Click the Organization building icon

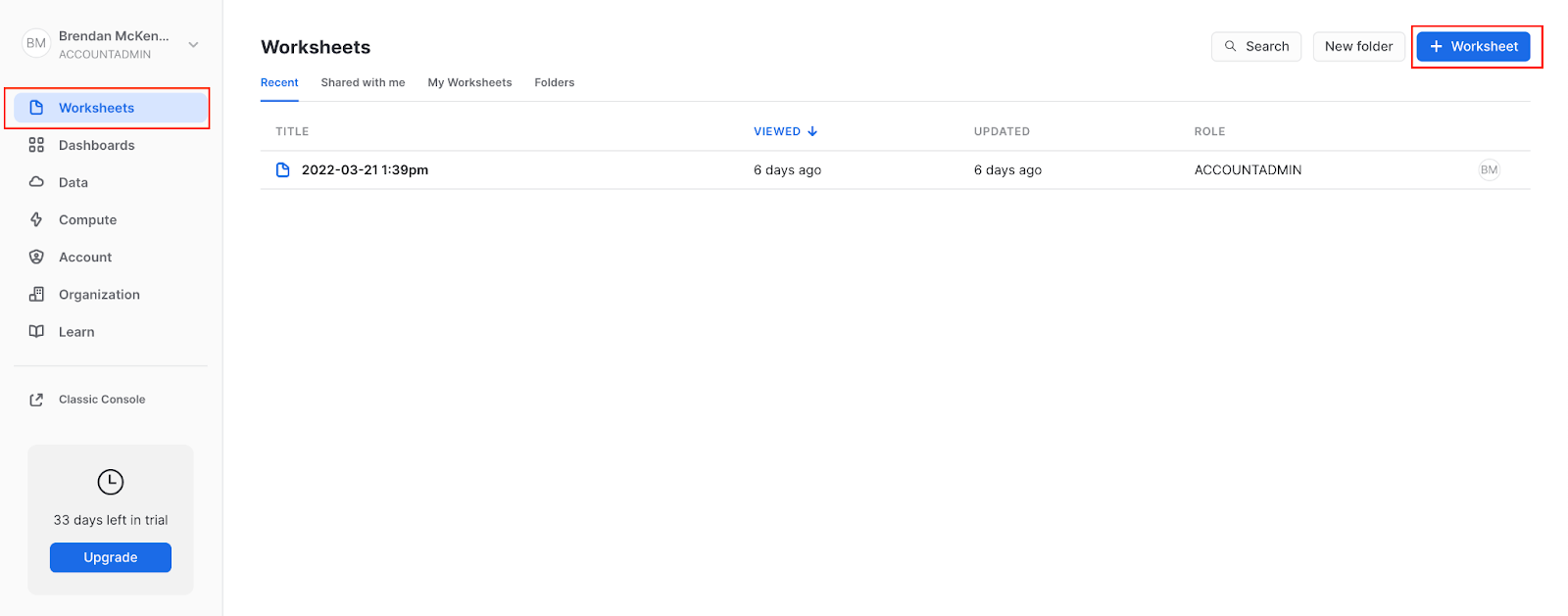click(x=36, y=294)
